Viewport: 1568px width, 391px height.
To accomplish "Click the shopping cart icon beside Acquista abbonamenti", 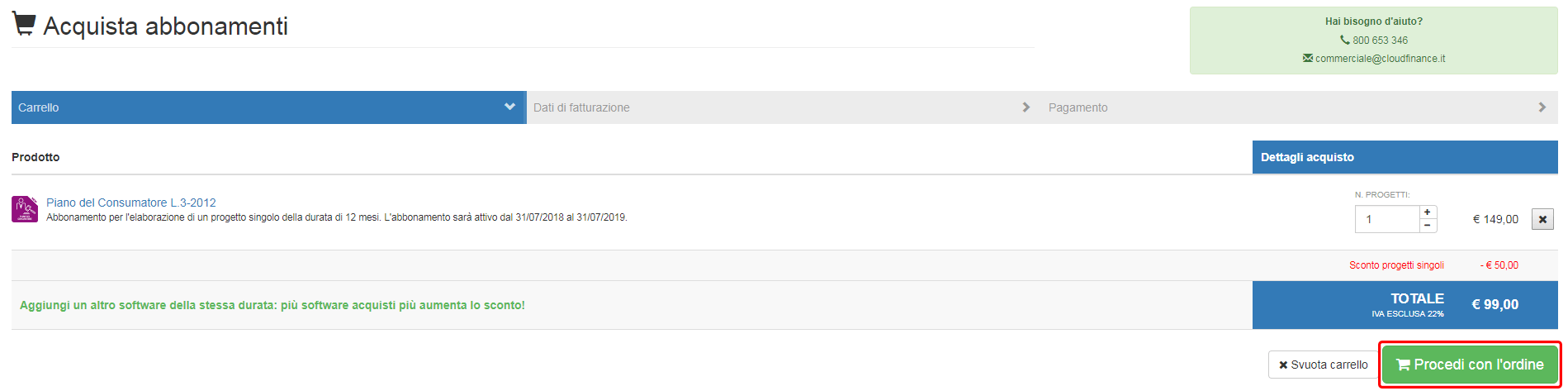I will click(24, 24).
